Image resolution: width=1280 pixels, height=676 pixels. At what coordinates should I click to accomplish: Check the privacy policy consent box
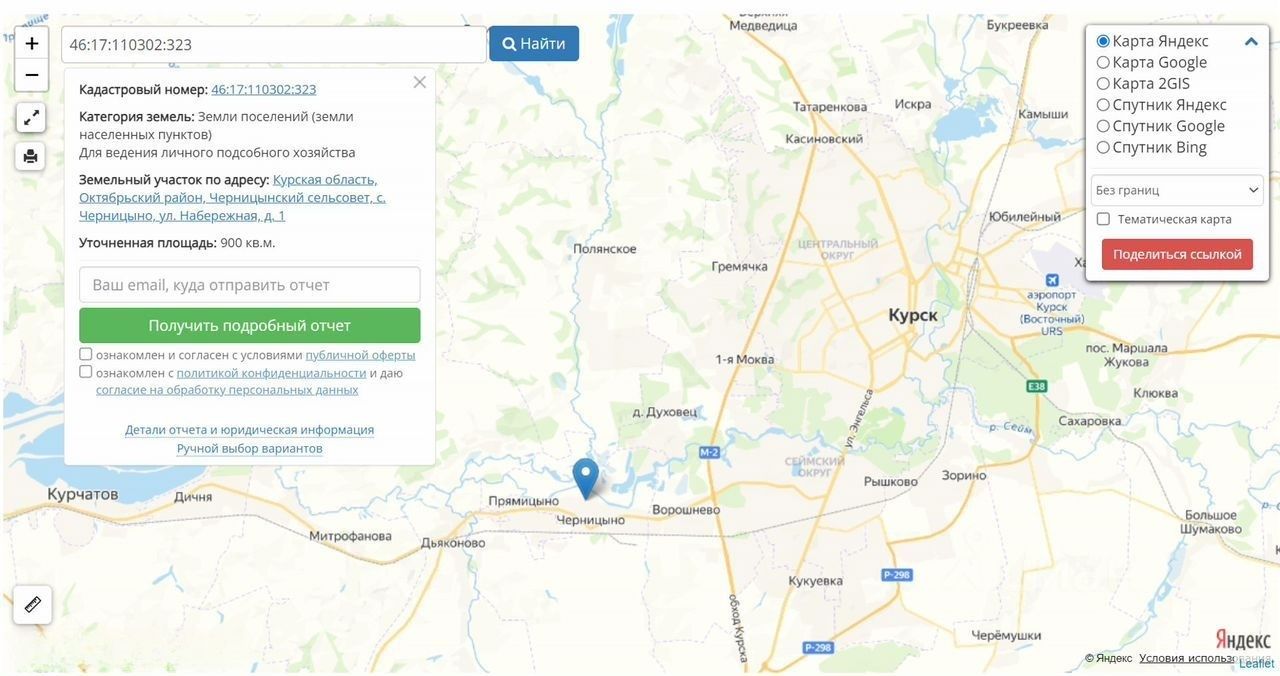[x=86, y=372]
